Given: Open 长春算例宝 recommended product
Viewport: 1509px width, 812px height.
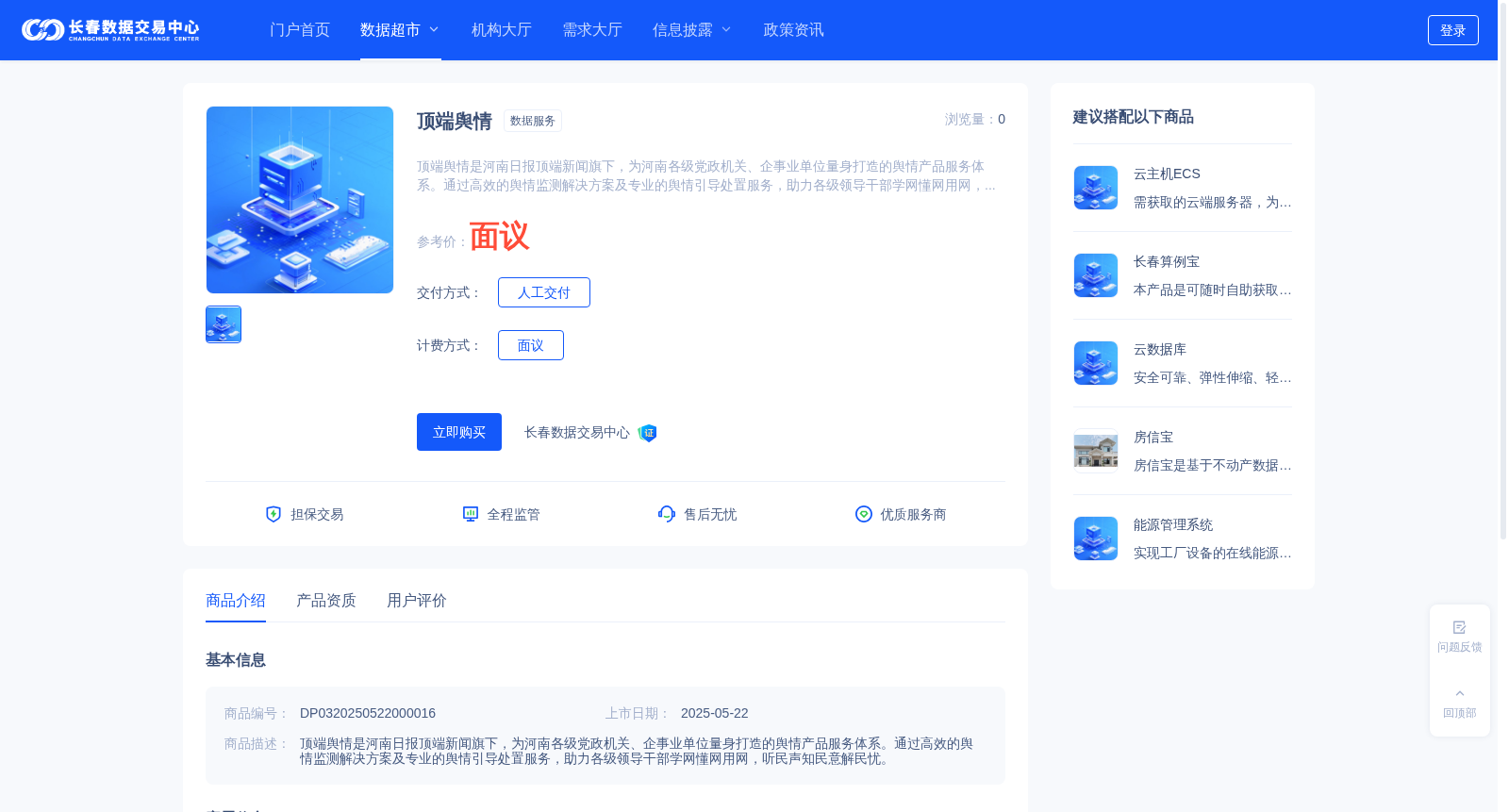Looking at the screenshot, I should (1167, 261).
